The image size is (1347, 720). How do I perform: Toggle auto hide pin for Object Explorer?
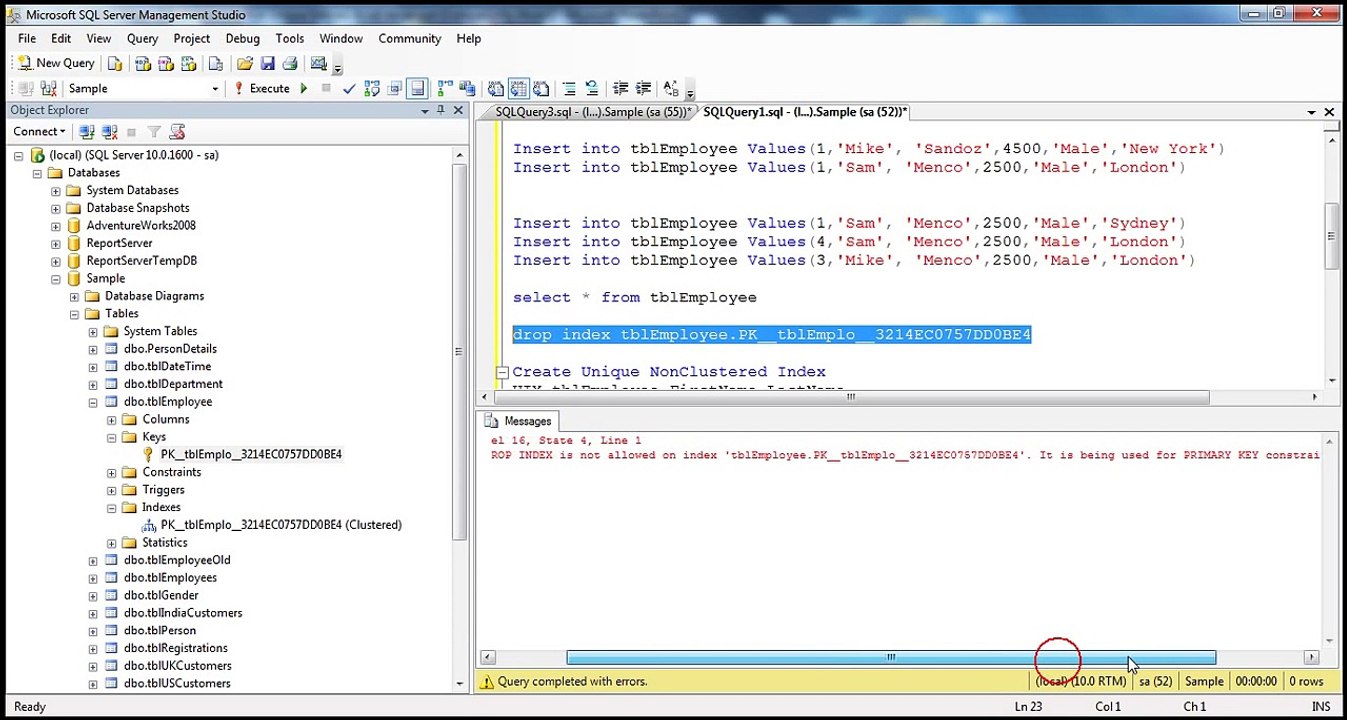[441, 111]
